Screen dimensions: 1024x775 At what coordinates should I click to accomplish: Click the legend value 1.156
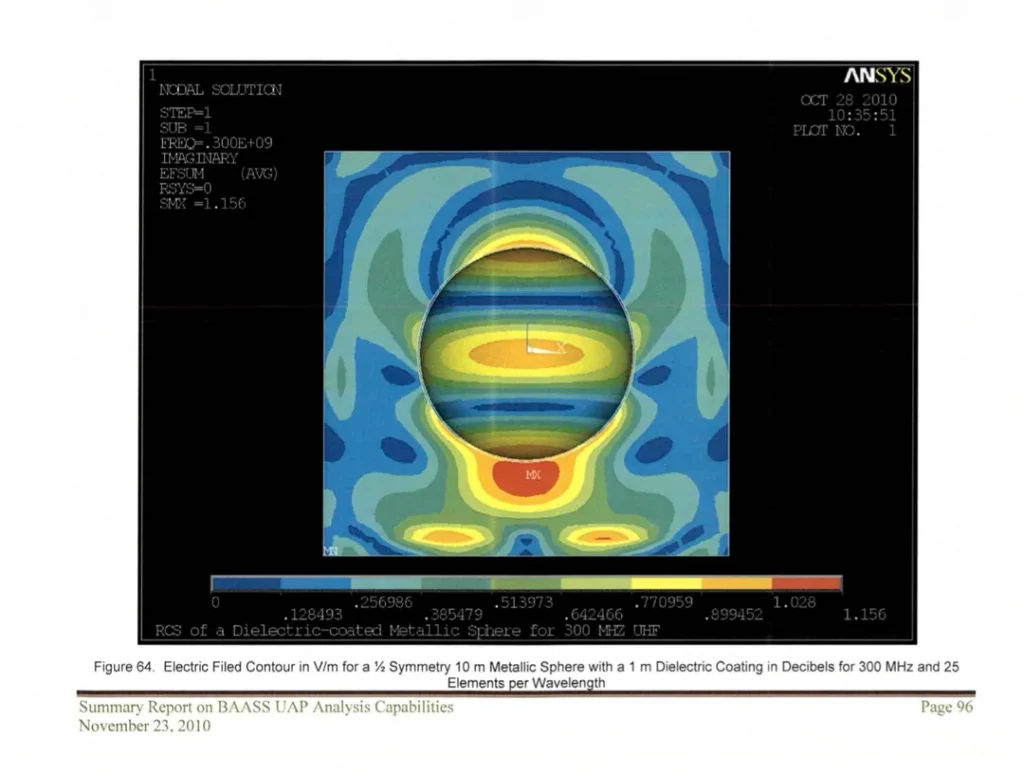tap(865, 615)
